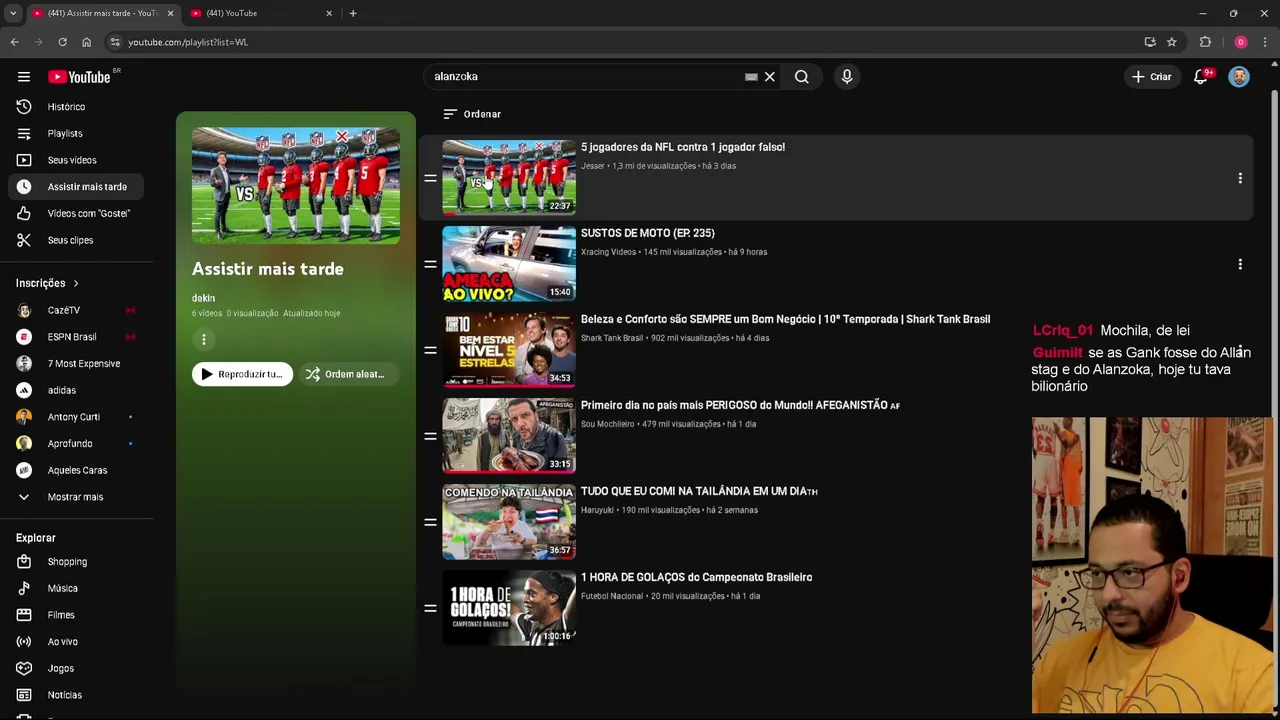
Task: Open Seus vídeos in the sidebar
Action: pyautogui.click(x=77, y=160)
